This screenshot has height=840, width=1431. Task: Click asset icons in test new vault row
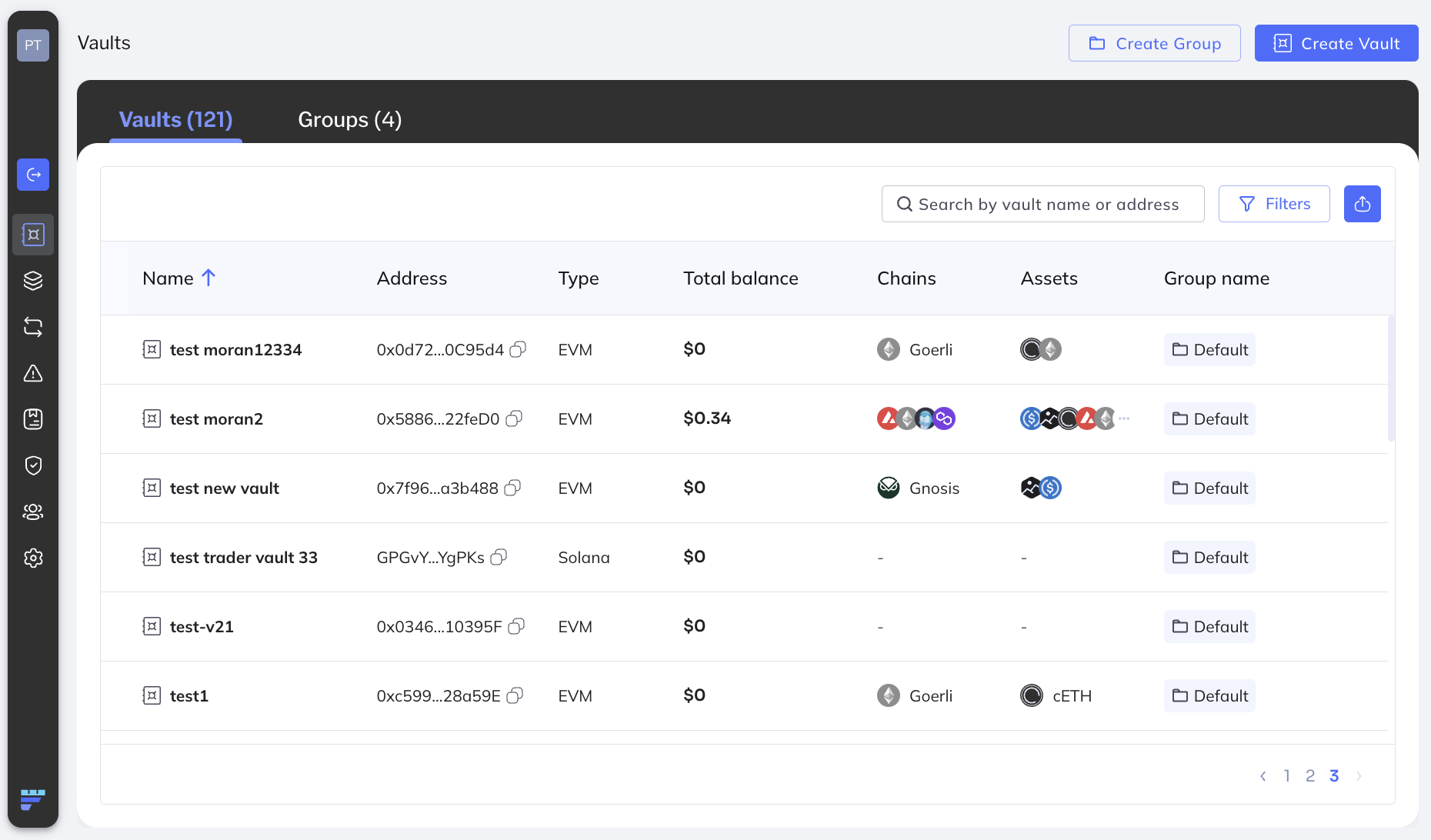click(1041, 488)
